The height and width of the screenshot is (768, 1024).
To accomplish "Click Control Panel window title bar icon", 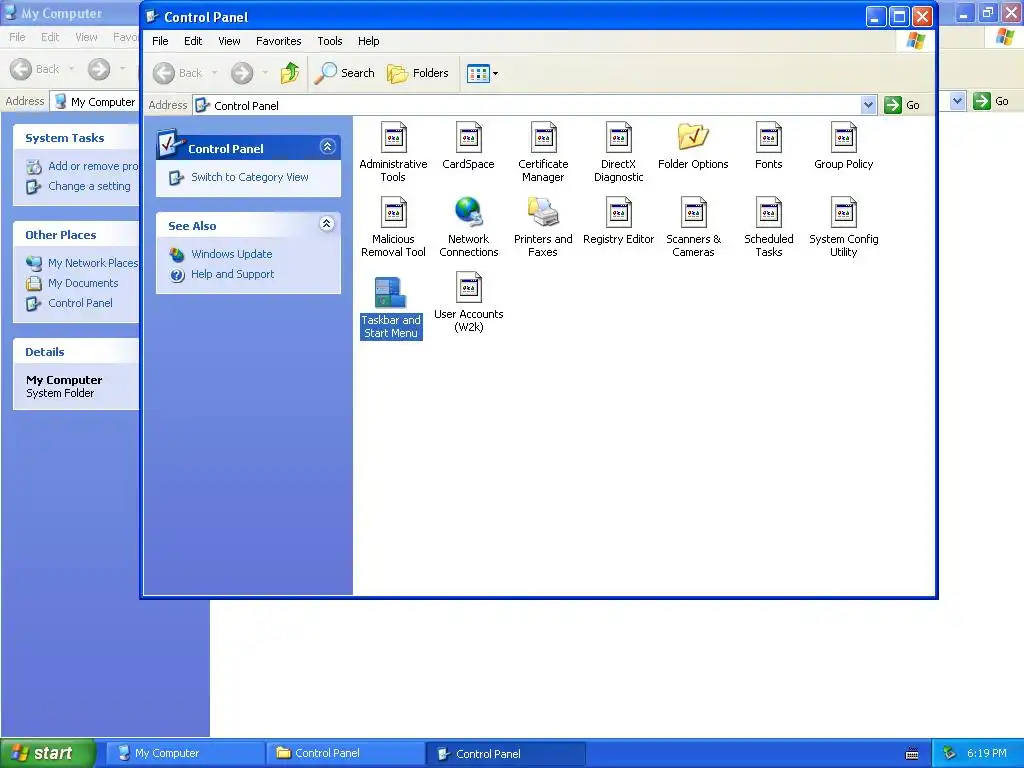I will point(152,16).
